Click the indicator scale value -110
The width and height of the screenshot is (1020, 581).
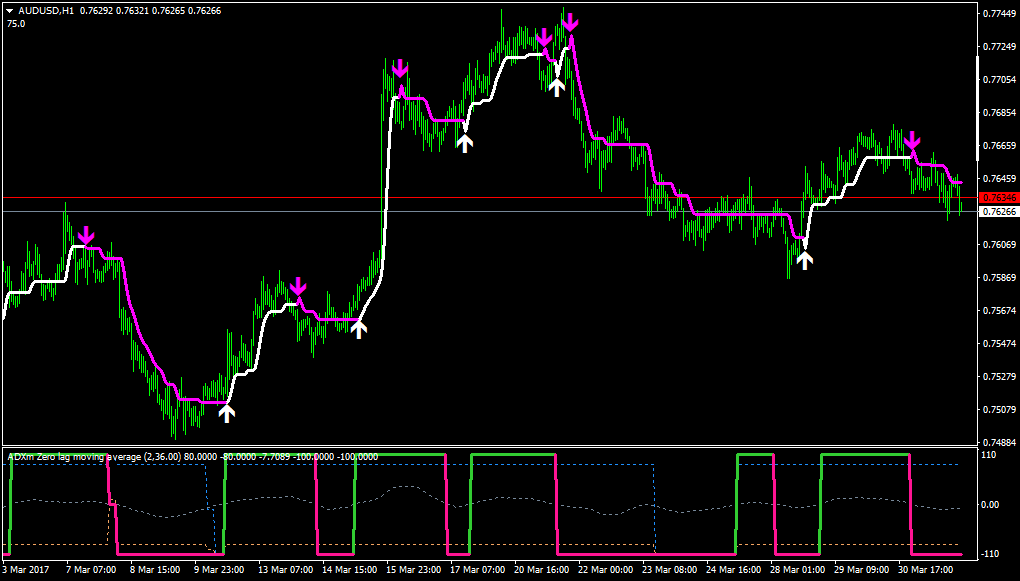992,554
